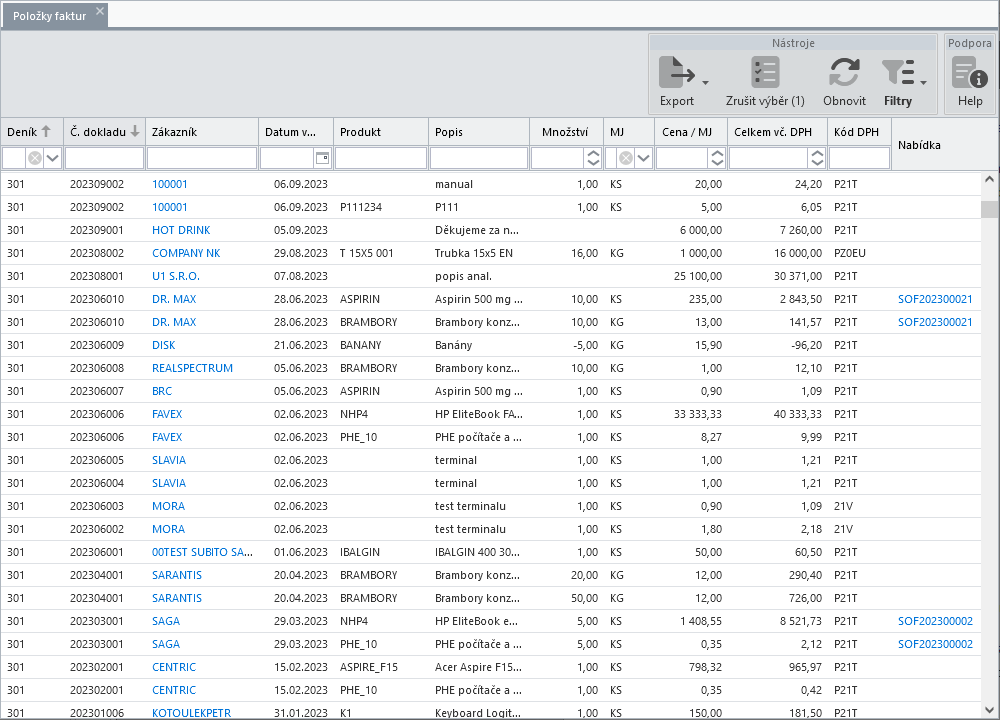Click the Množství filter stepper arrows

[x=593, y=158]
